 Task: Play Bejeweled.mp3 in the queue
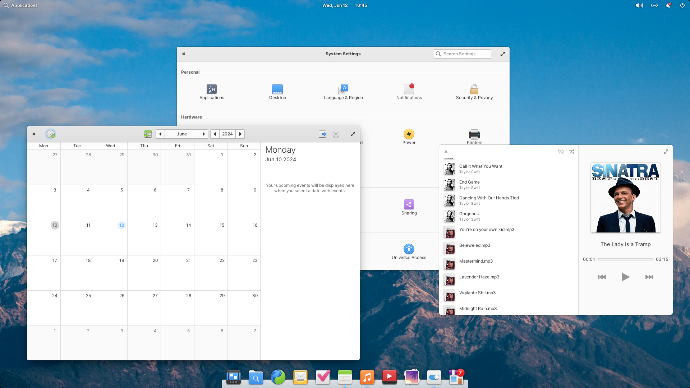pos(510,248)
